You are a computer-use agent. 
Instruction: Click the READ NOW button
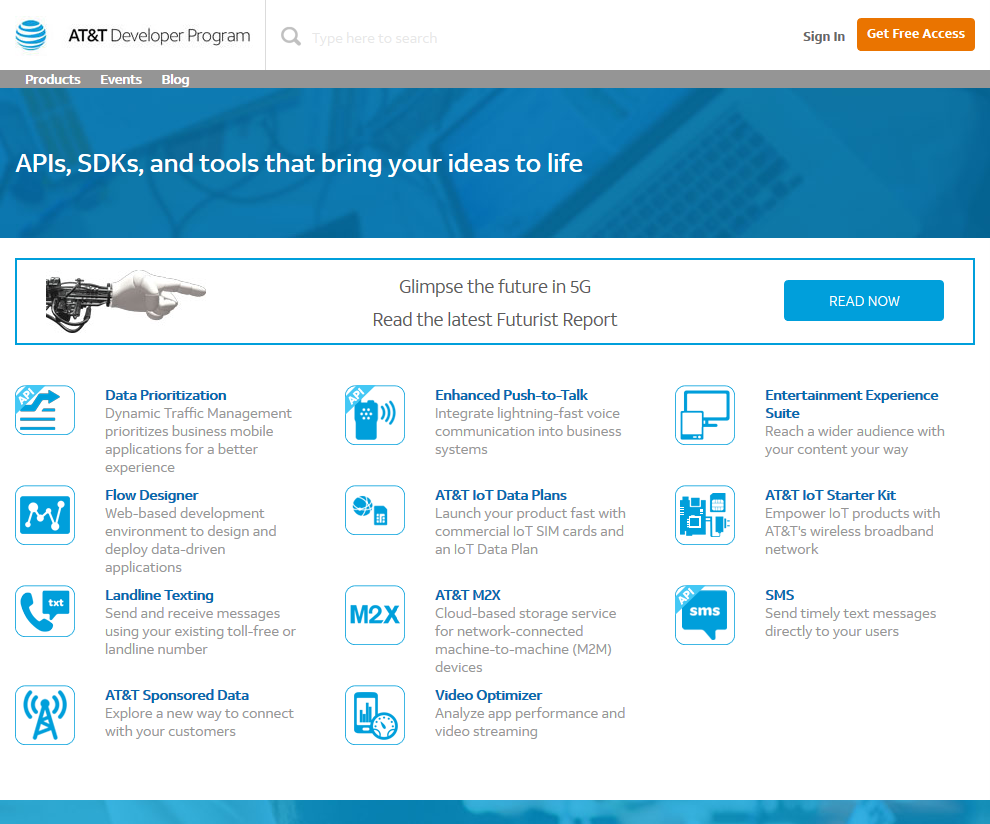[x=864, y=301]
